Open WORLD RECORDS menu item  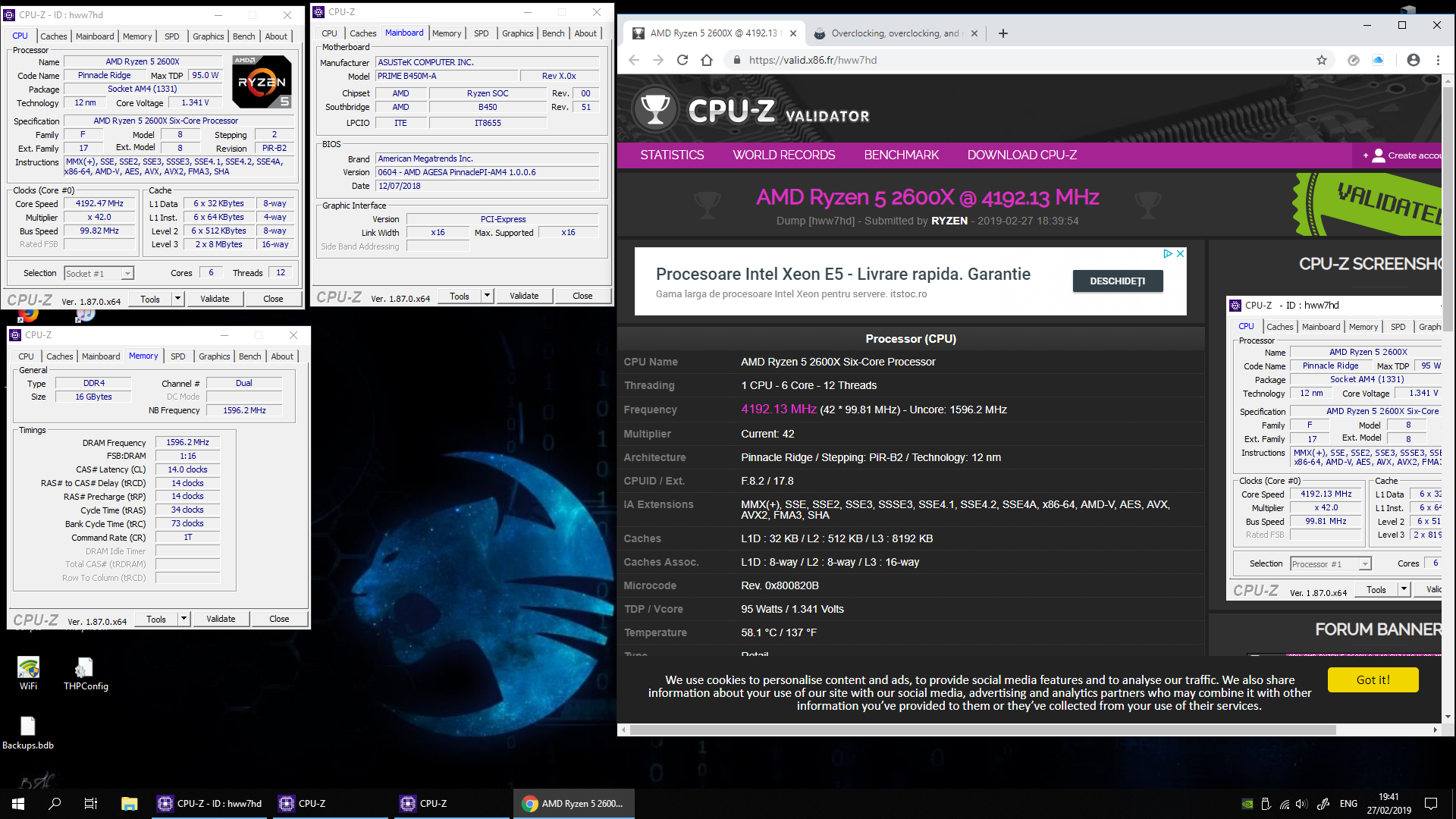784,155
